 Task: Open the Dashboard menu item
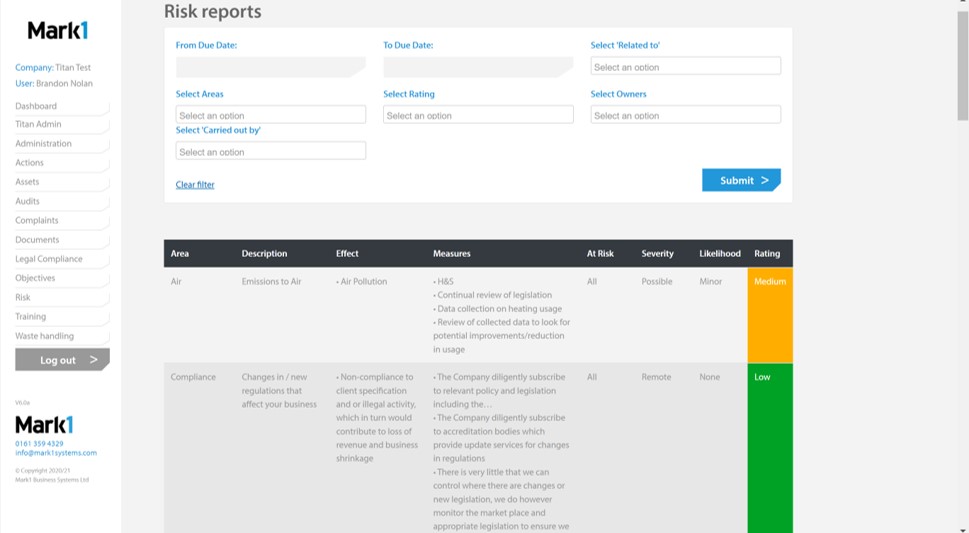click(x=36, y=106)
